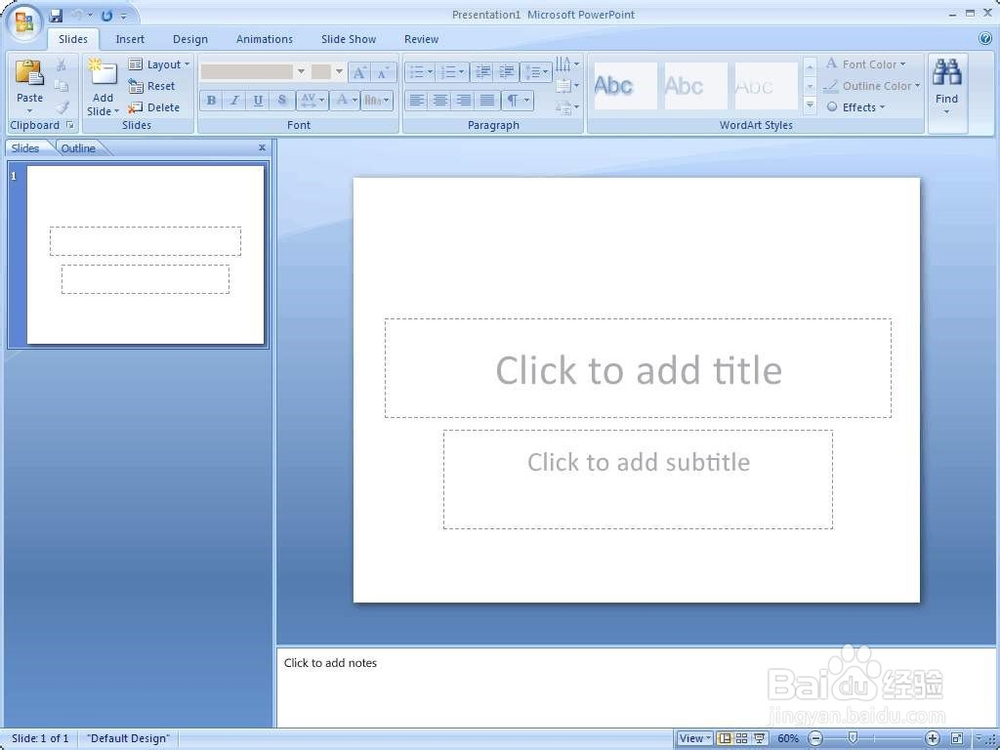Delete the current slide
Viewport: 1000px width, 750px height.
(x=154, y=108)
